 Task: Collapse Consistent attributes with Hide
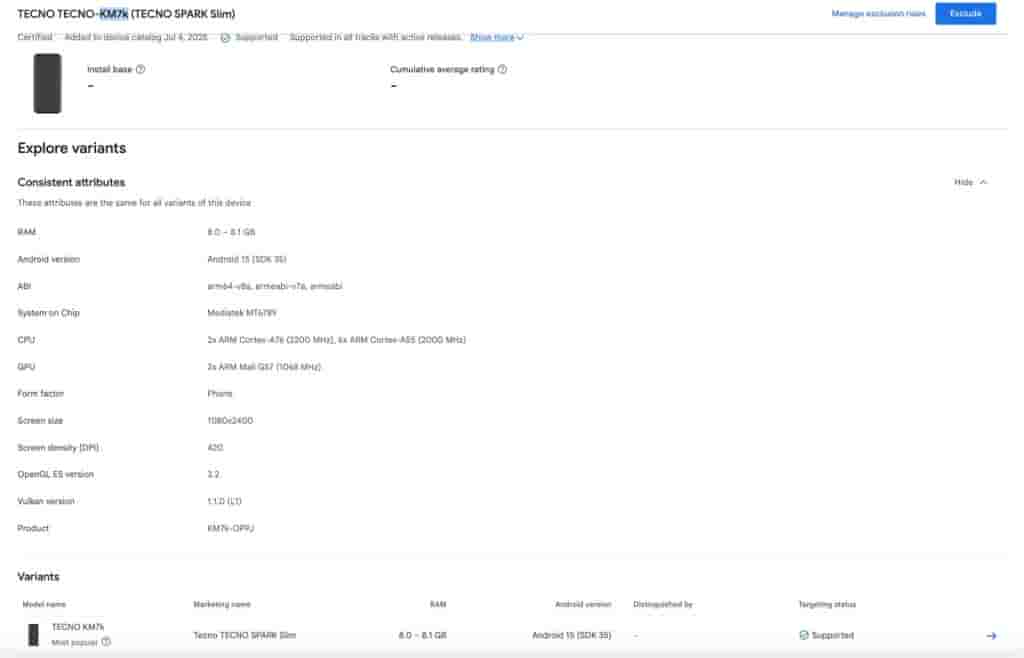[970, 182]
